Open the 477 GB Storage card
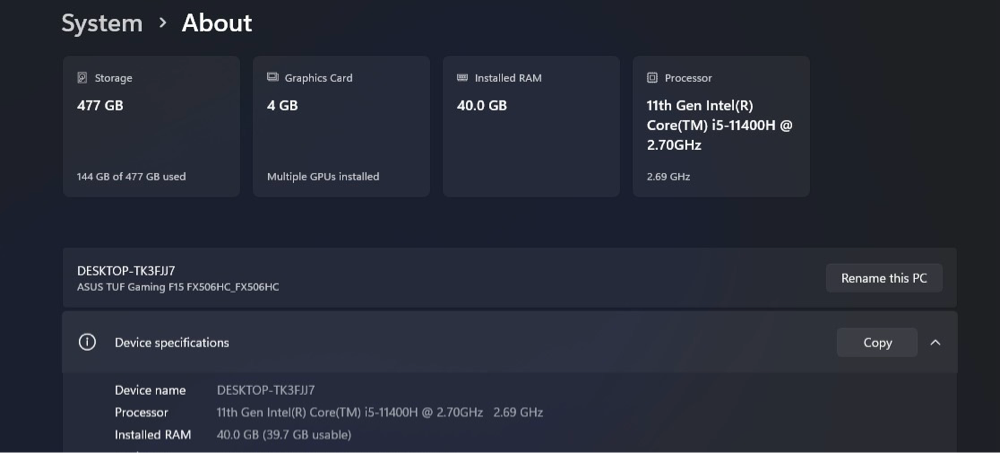 point(151,126)
